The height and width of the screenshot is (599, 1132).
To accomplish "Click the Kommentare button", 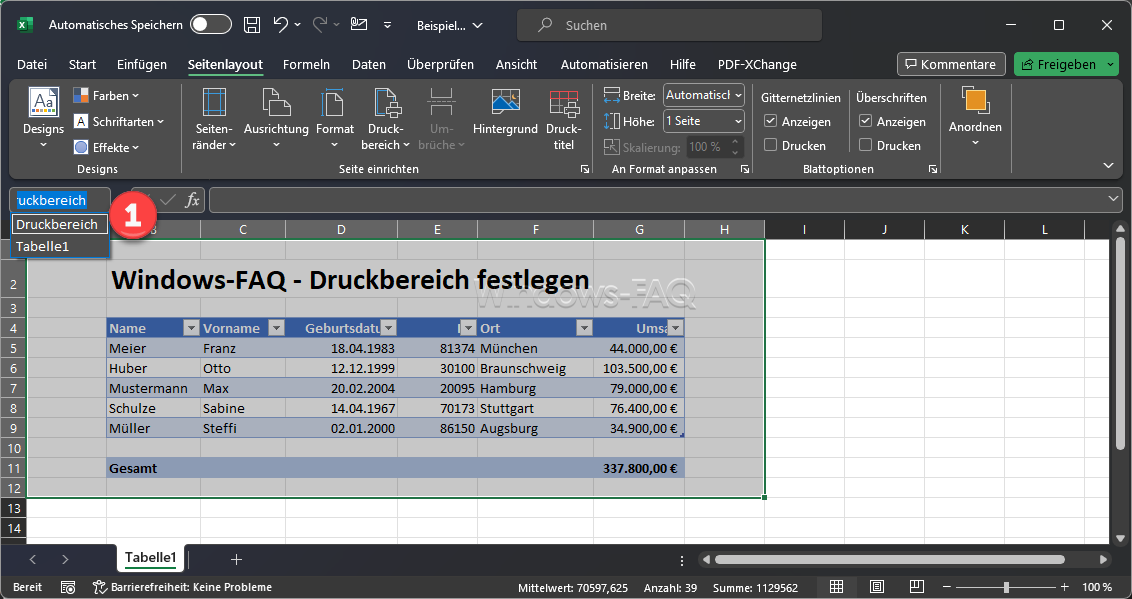I will pos(950,64).
